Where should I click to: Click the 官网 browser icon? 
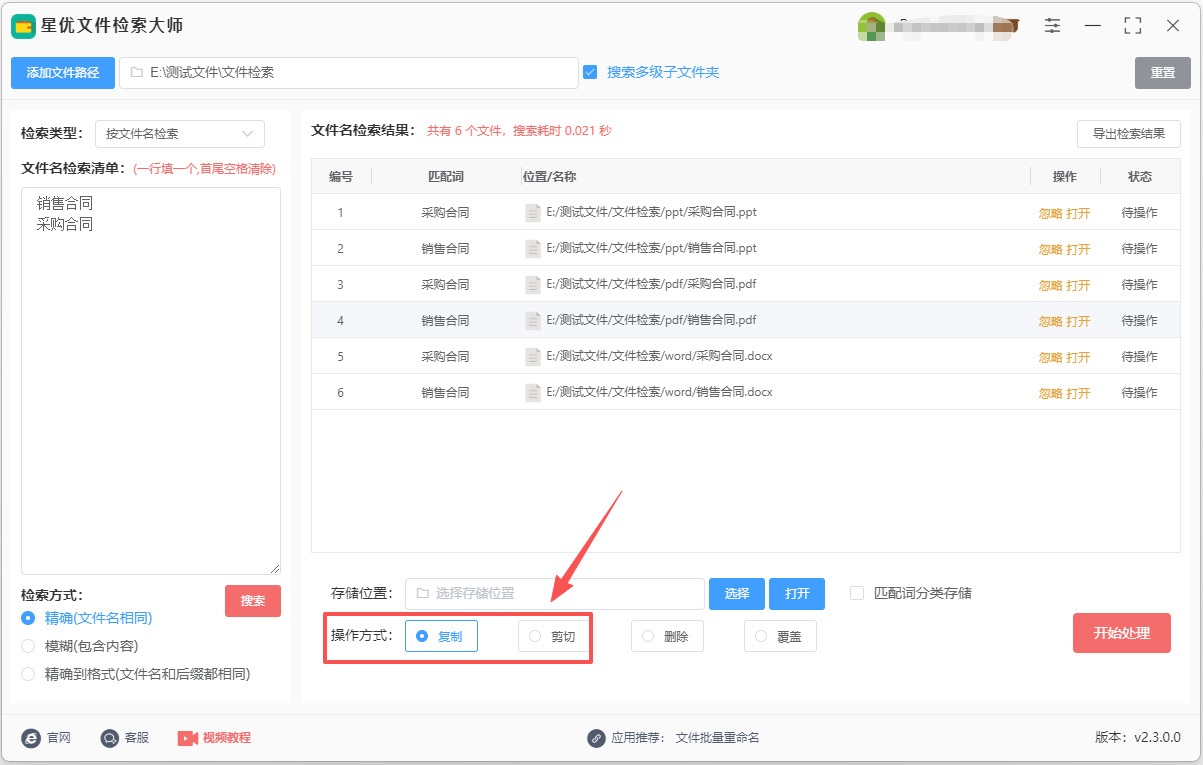tap(31, 738)
